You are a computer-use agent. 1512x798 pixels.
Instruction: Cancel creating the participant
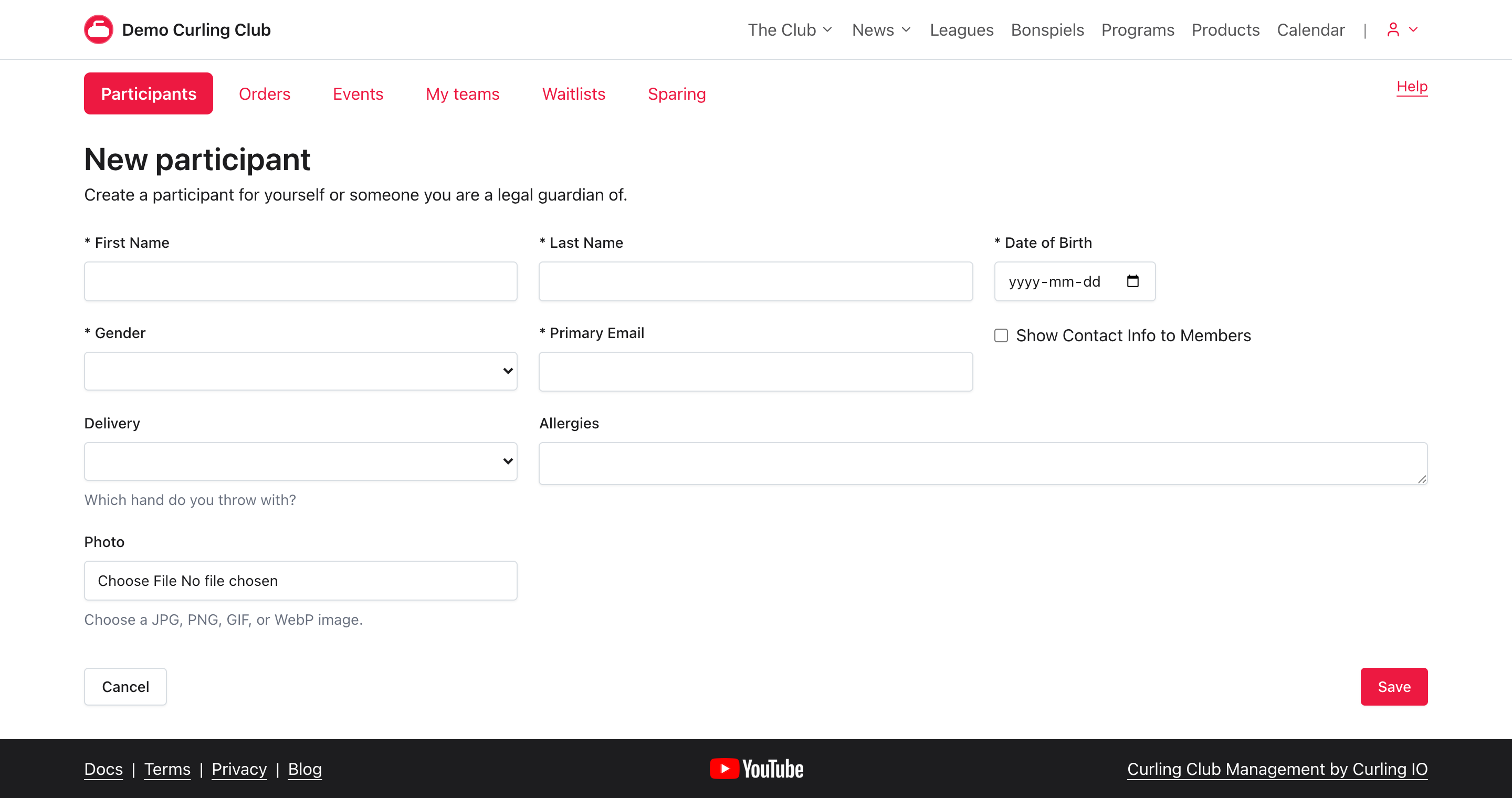125,687
